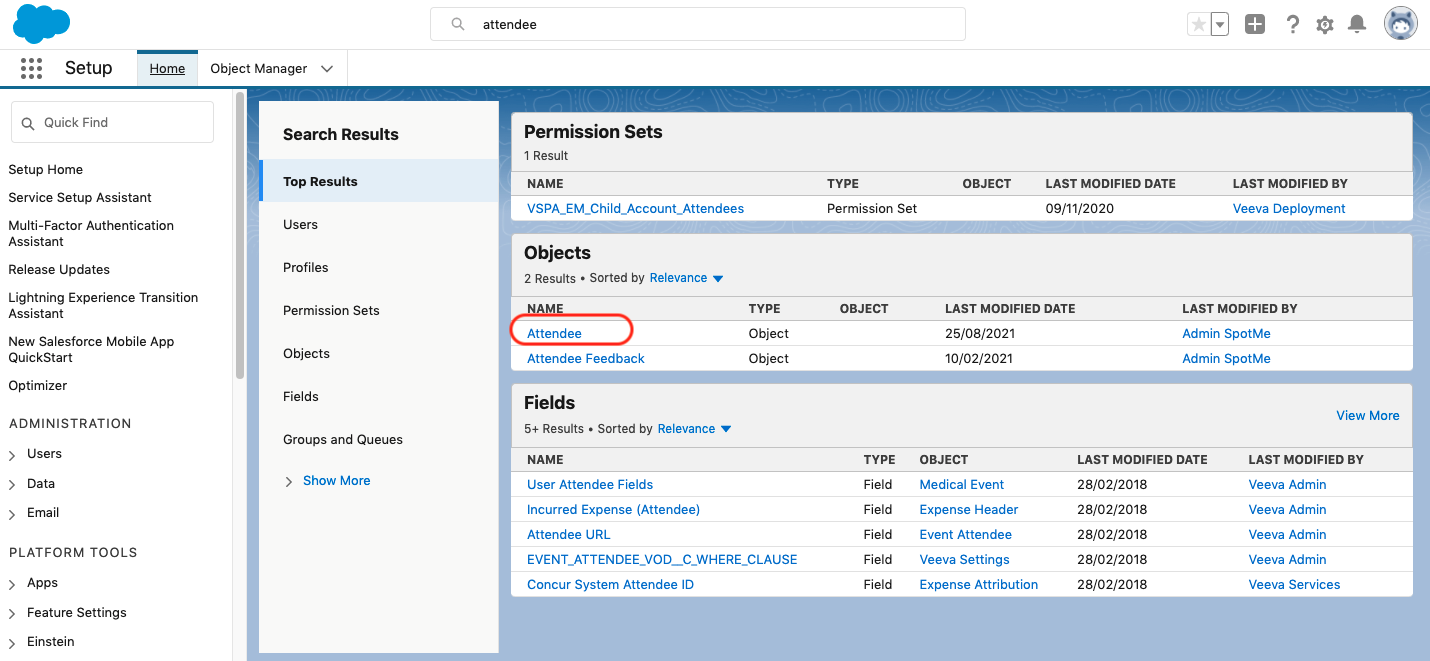Click the global search field containing attendee

pos(698,24)
